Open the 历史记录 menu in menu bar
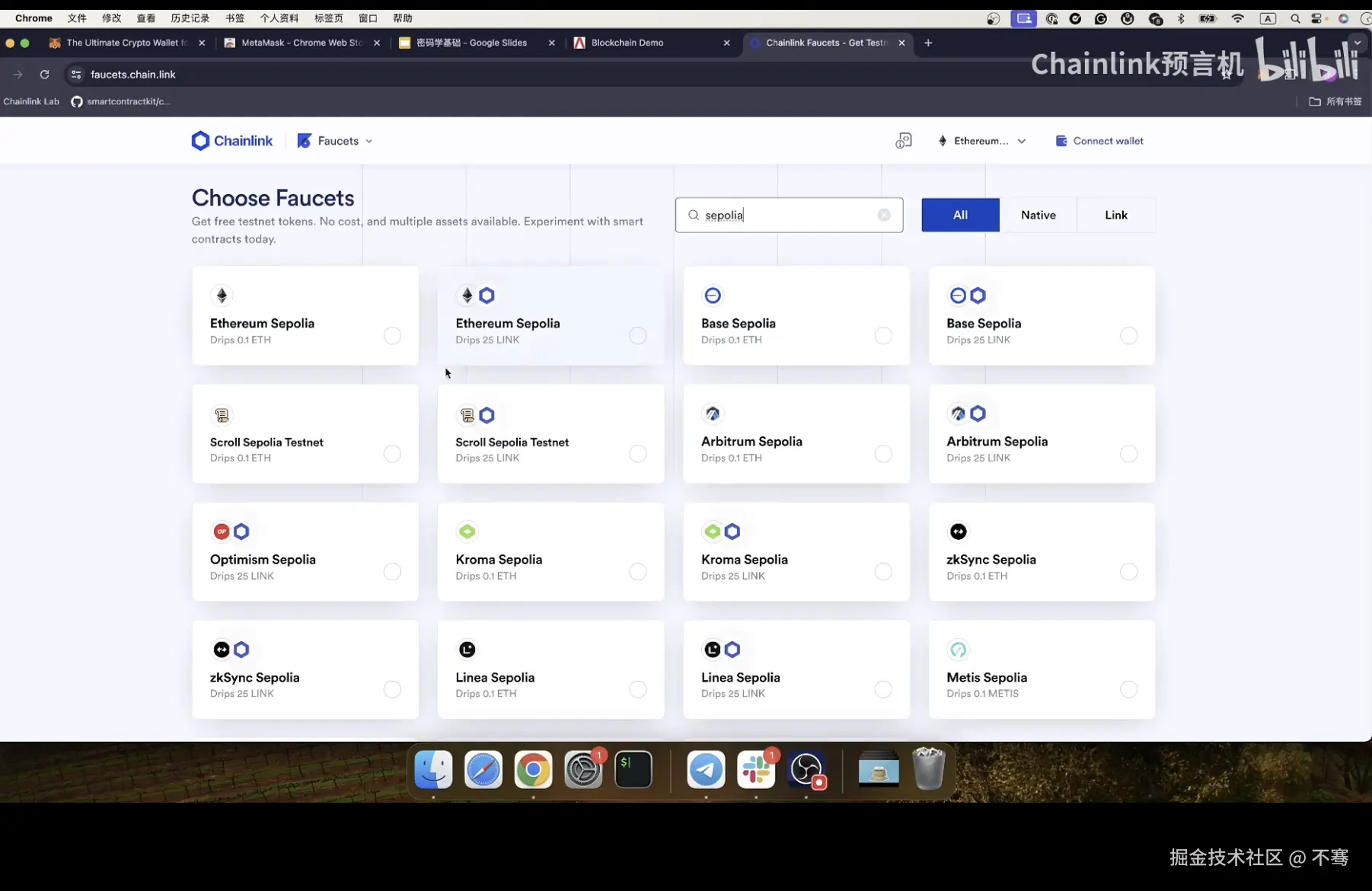The image size is (1372, 891). 190,18
